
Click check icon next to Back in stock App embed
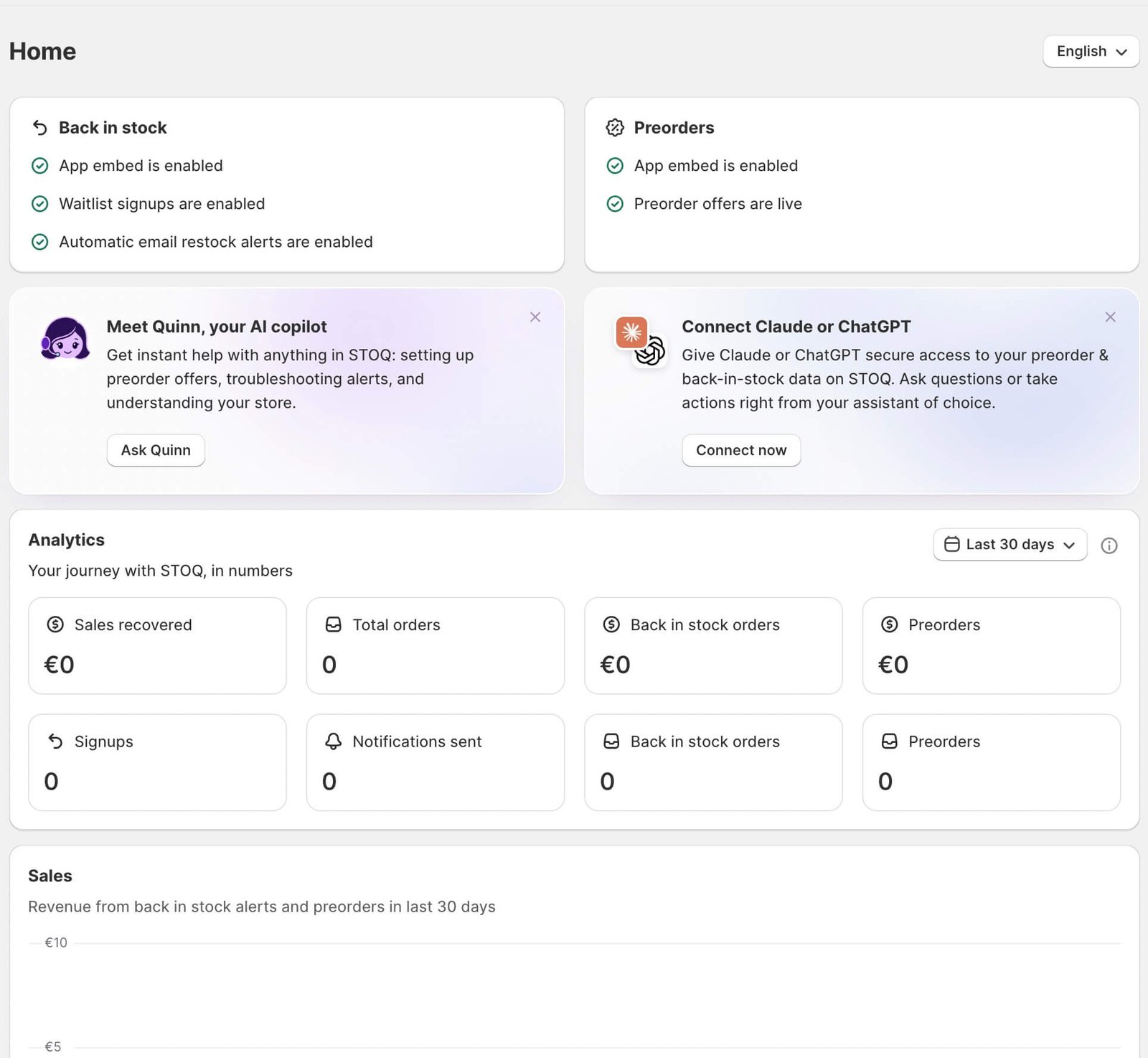point(40,166)
